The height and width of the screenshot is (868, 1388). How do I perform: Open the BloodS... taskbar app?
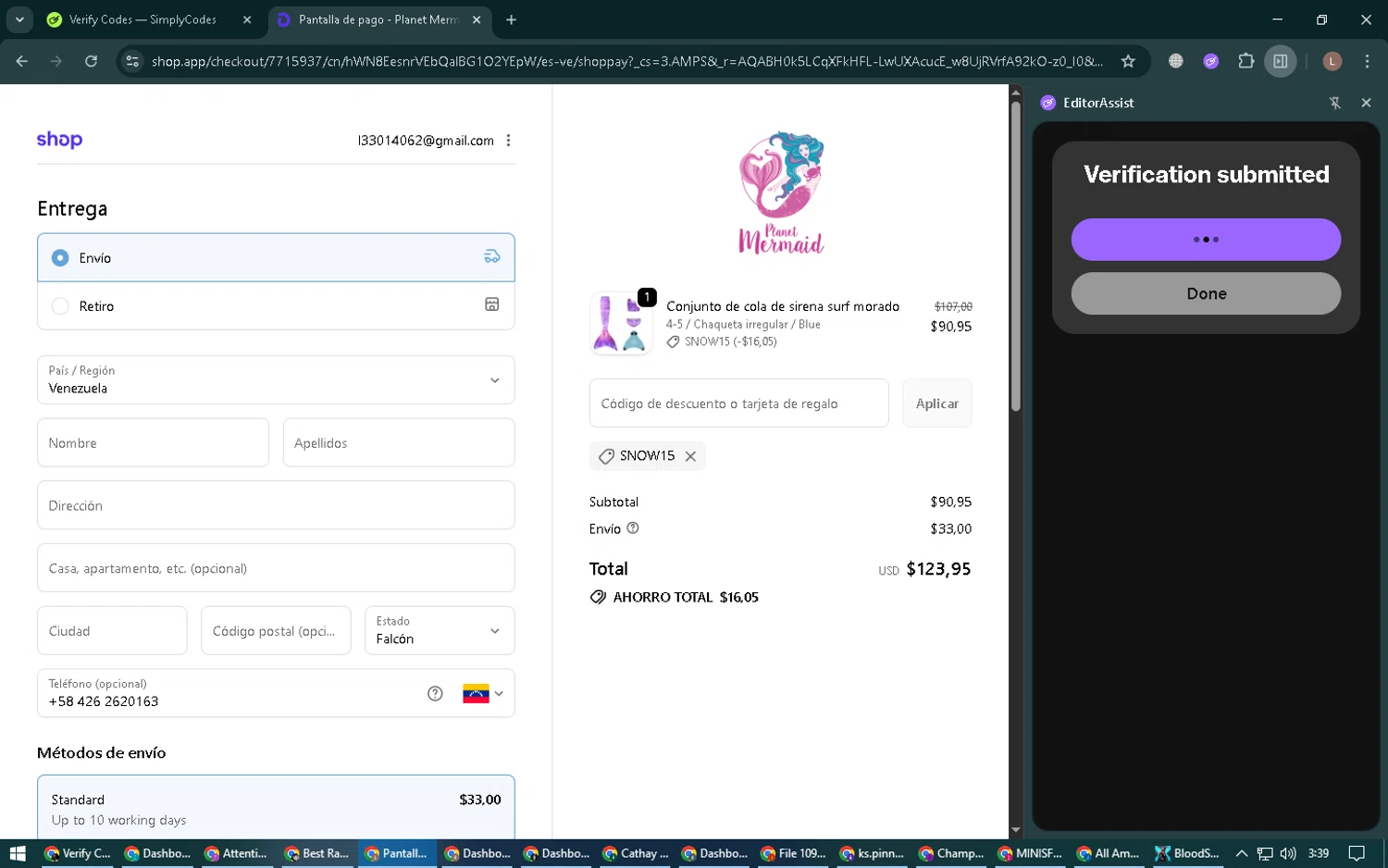pyautogui.click(x=1187, y=853)
